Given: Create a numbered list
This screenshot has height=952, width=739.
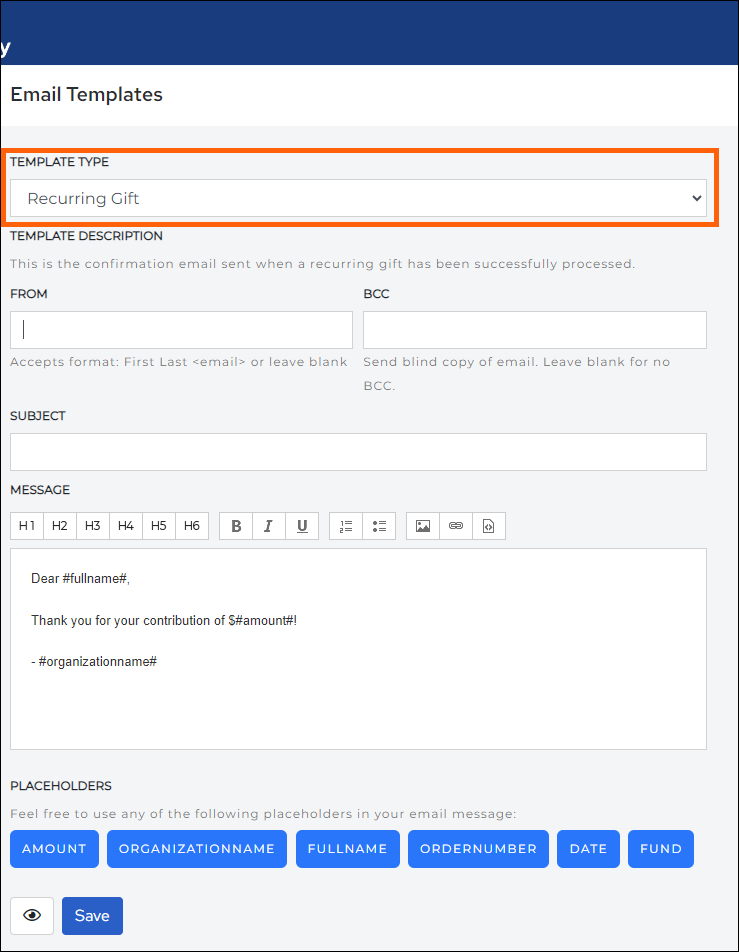Looking at the screenshot, I should pos(345,525).
